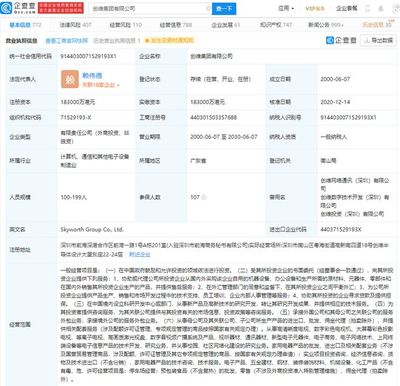This screenshot has width=400, height=386.
Task: Click the import-export code 440371529193X
Action: pos(341,229)
